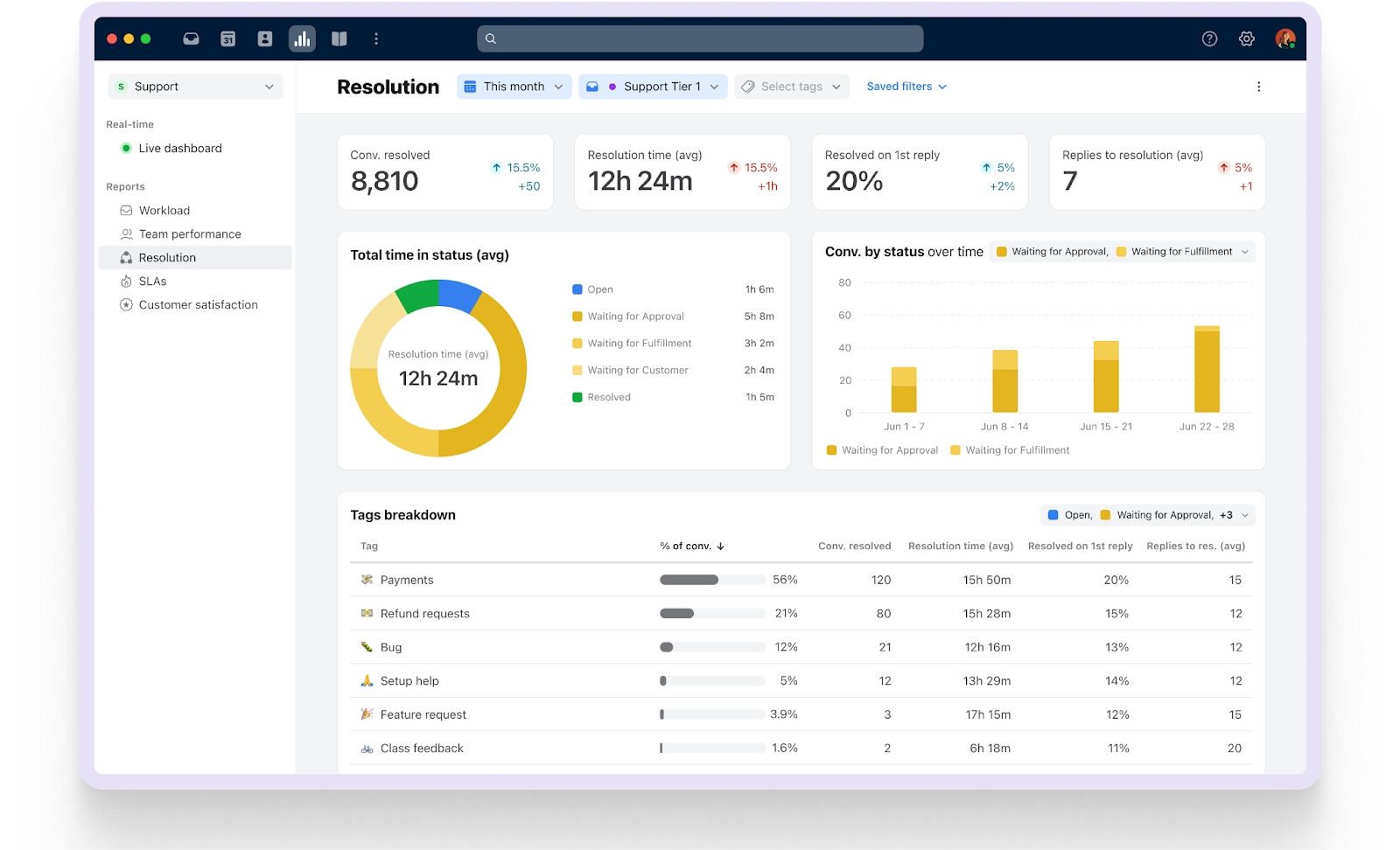
Task: Click Waiting for Customer legend swatch
Action: click(577, 370)
